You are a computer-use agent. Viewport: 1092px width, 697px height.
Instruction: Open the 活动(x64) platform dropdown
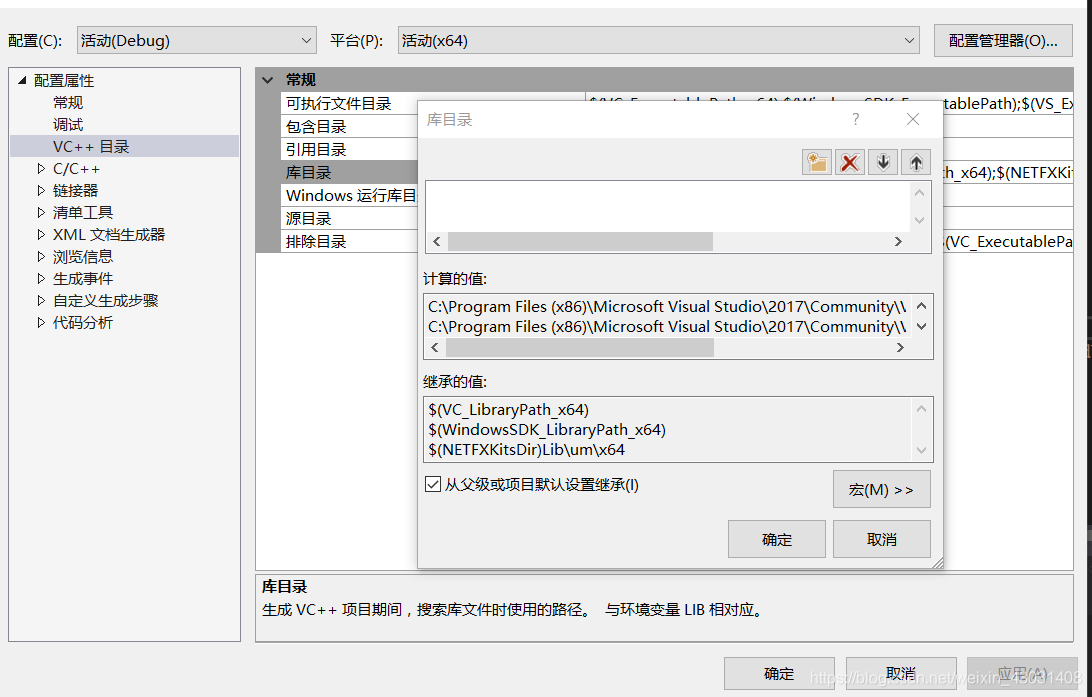point(908,40)
